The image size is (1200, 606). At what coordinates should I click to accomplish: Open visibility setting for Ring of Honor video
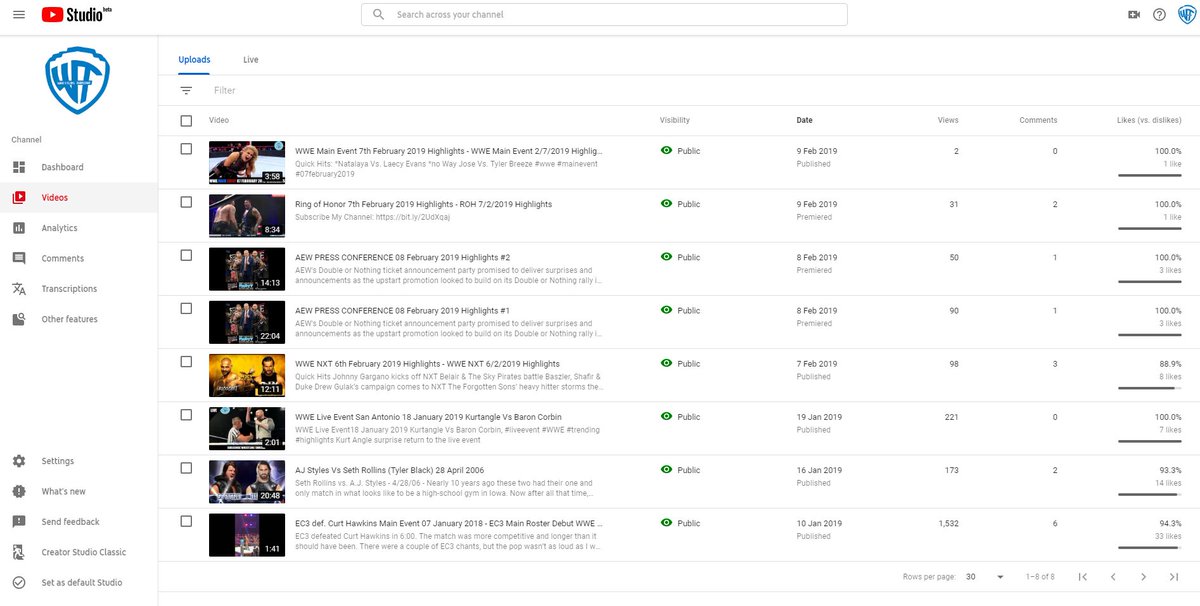click(681, 204)
